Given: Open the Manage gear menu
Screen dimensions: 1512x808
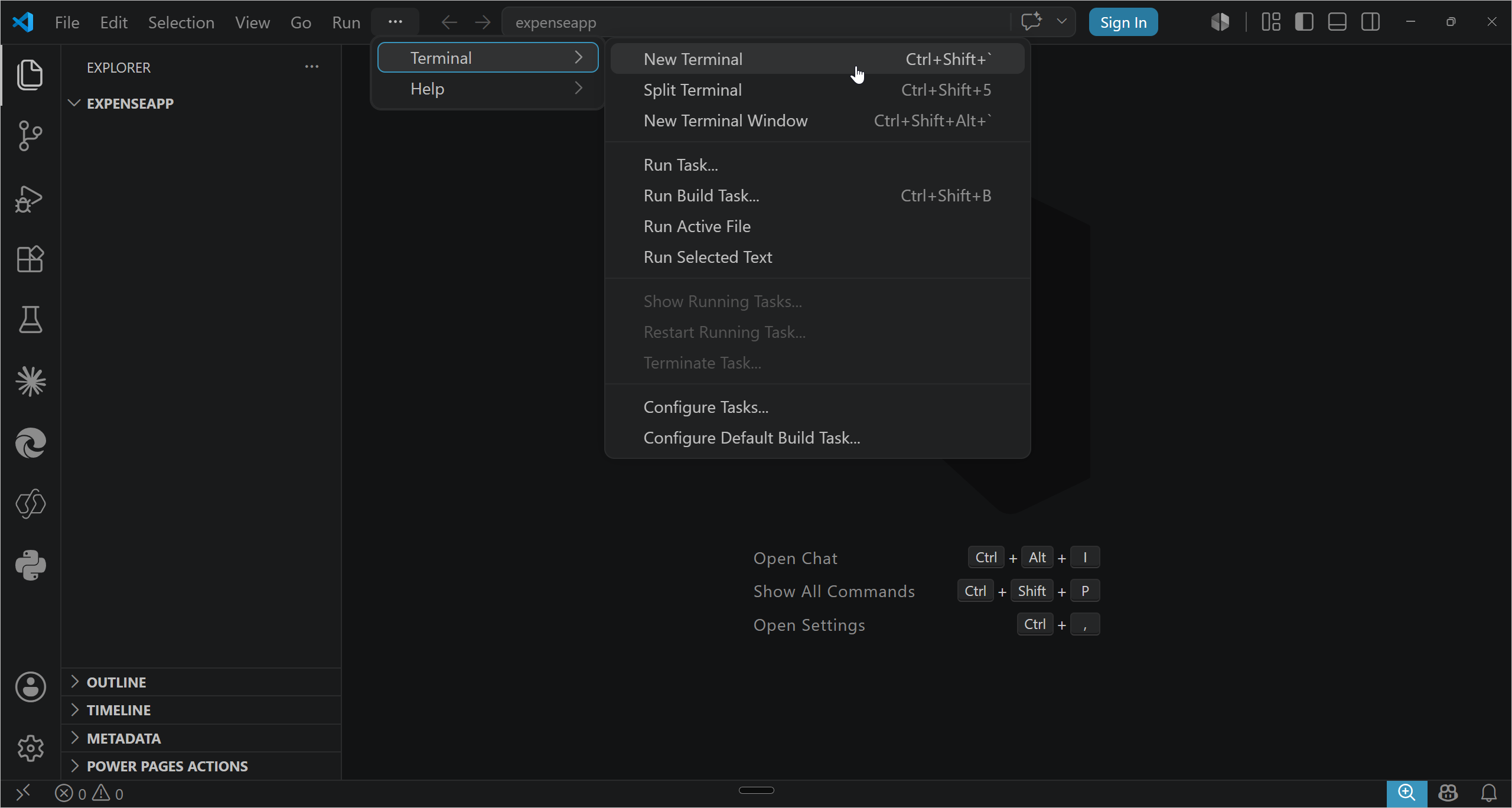Looking at the screenshot, I should 30,748.
